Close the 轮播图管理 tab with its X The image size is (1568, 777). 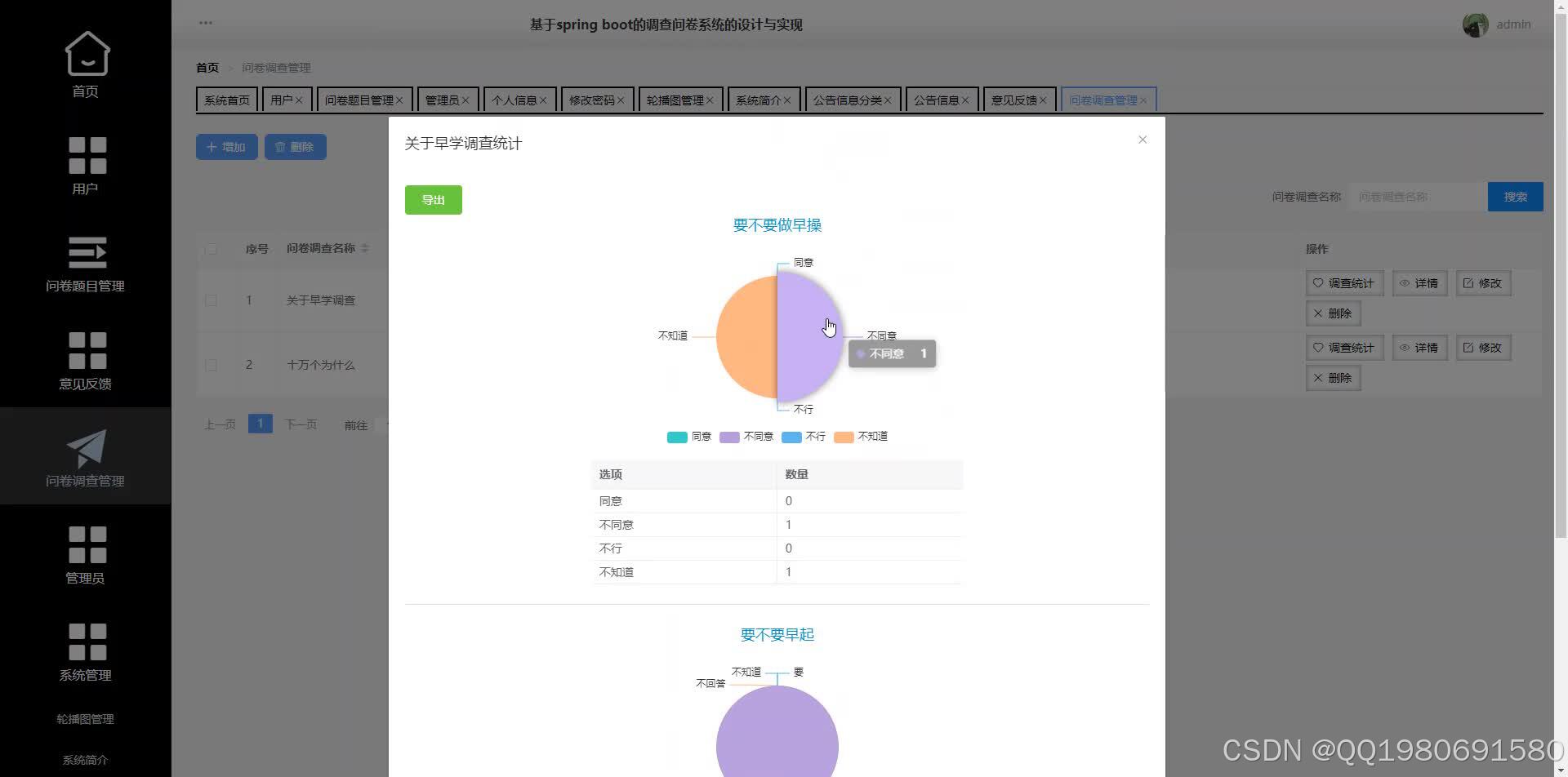(x=710, y=100)
